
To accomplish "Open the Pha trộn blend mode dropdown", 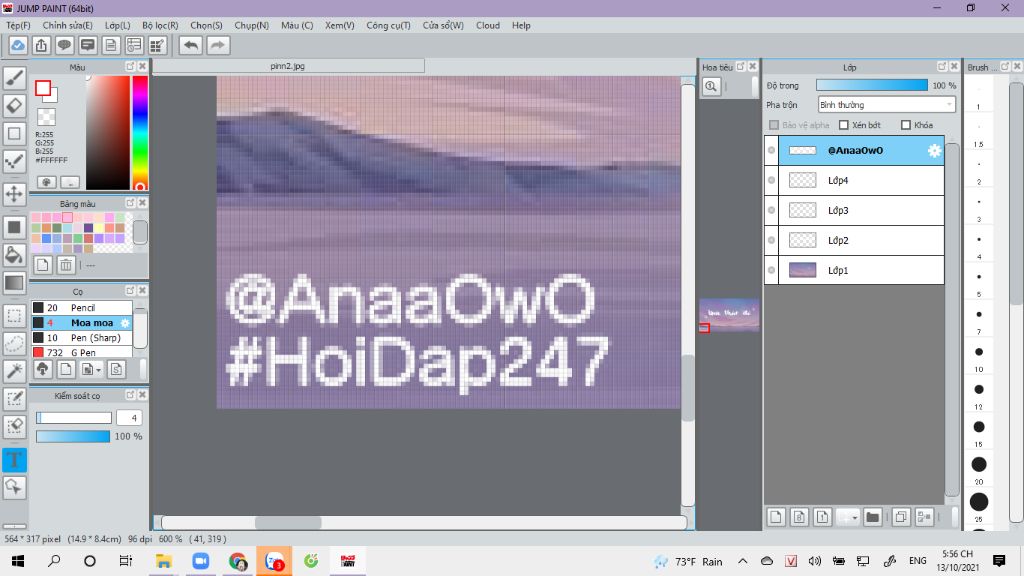I will 886,104.
